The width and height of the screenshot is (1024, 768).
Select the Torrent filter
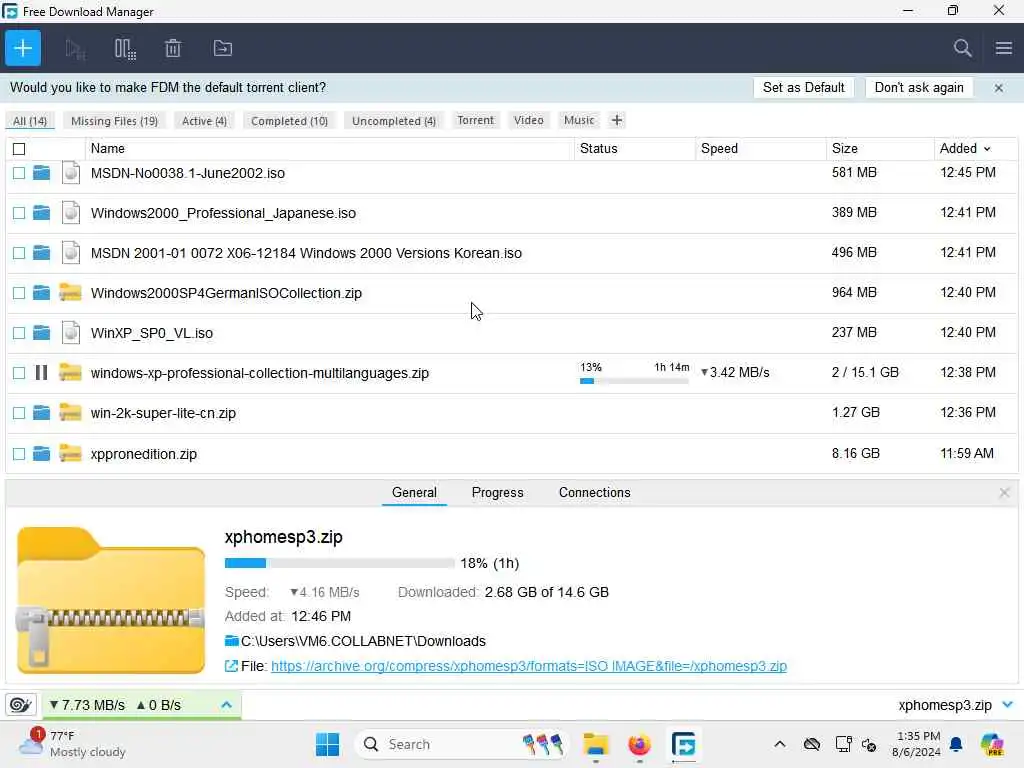coord(475,120)
